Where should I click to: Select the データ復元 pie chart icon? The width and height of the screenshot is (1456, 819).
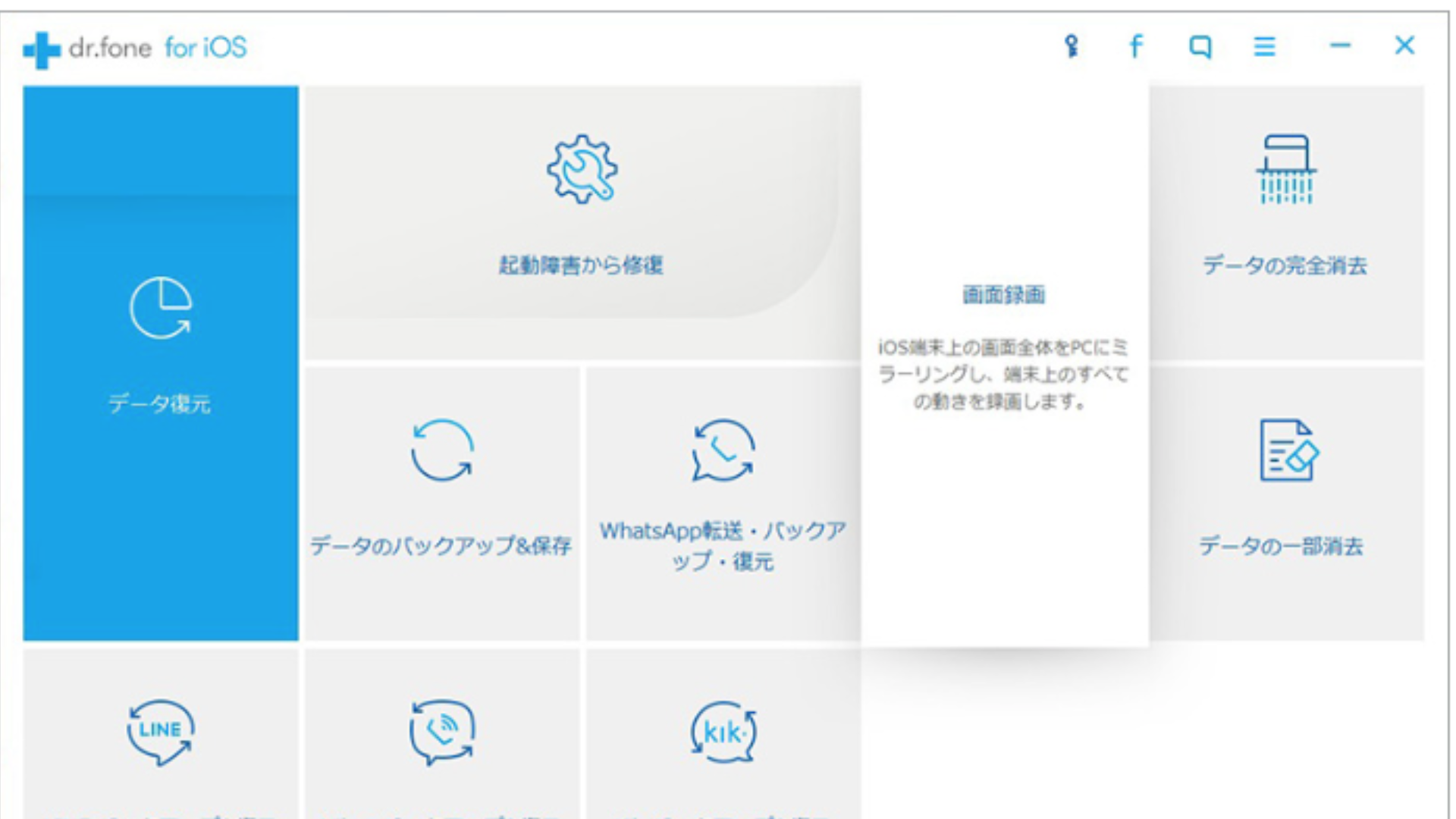[x=161, y=308]
